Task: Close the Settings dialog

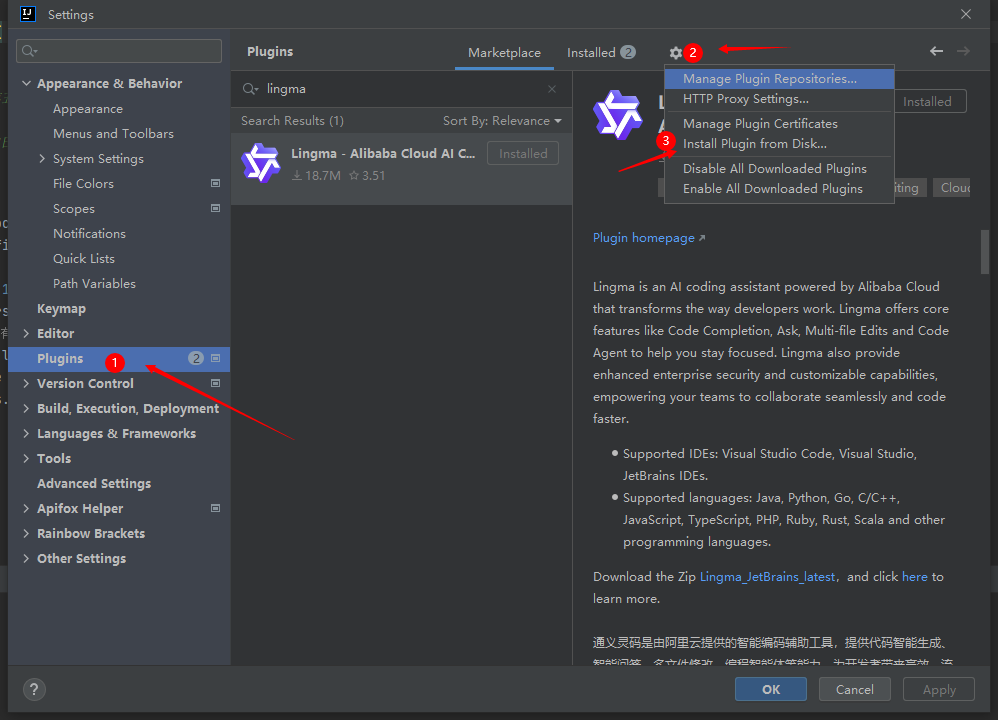Action: tap(966, 14)
